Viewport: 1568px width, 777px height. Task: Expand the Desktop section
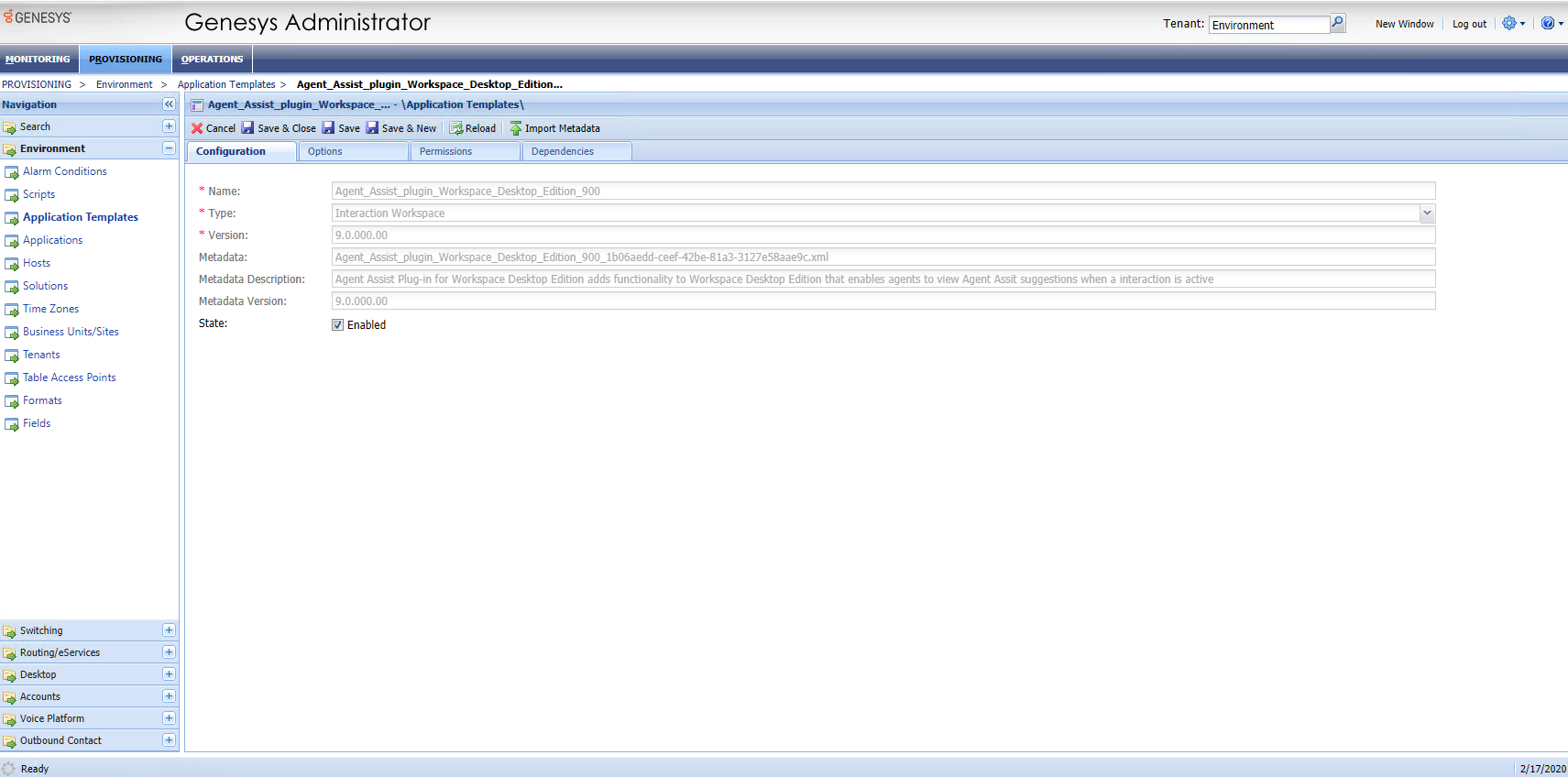[x=169, y=674]
